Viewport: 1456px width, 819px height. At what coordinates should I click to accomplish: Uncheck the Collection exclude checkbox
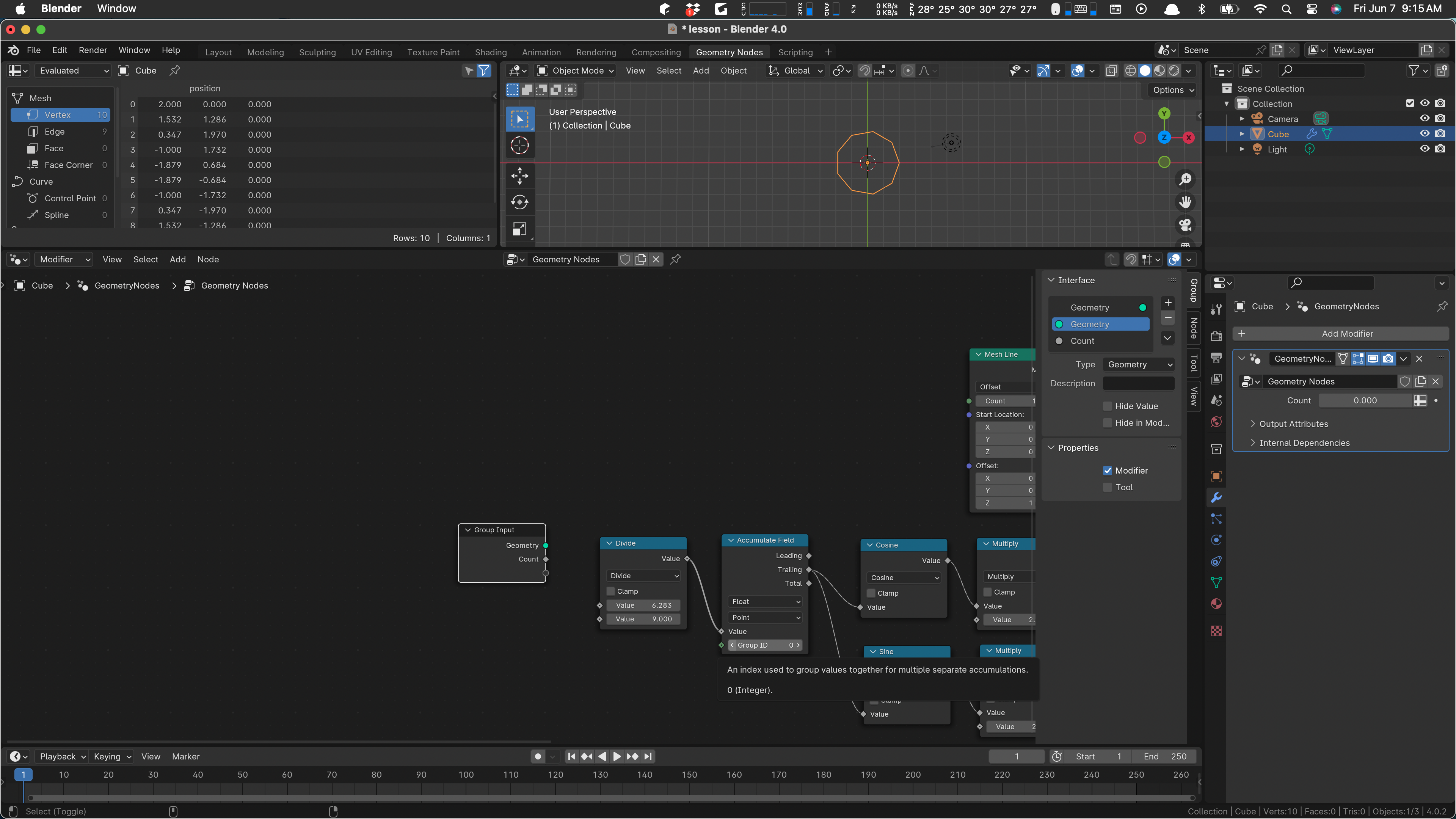(x=1410, y=104)
